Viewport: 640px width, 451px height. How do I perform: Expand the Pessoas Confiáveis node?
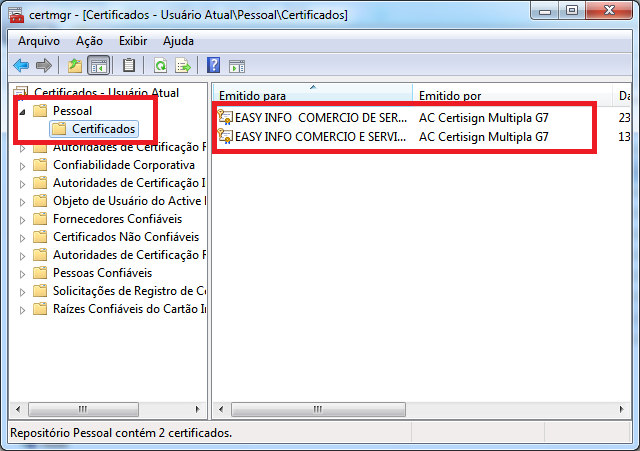(x=22, y=273)
